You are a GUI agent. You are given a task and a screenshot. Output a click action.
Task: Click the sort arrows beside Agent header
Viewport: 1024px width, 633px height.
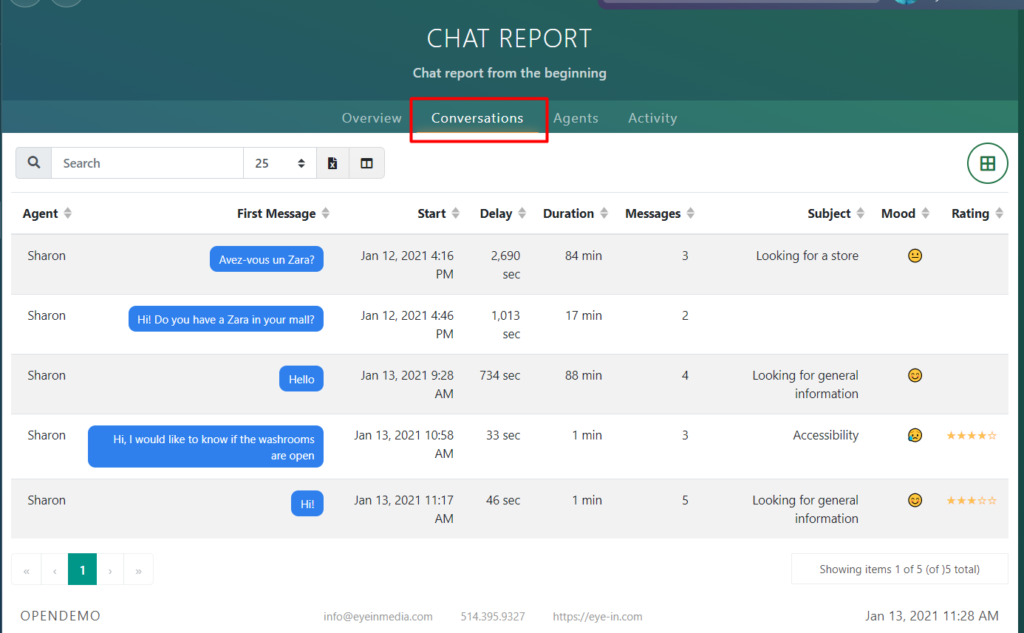click(x=68, y=214)
